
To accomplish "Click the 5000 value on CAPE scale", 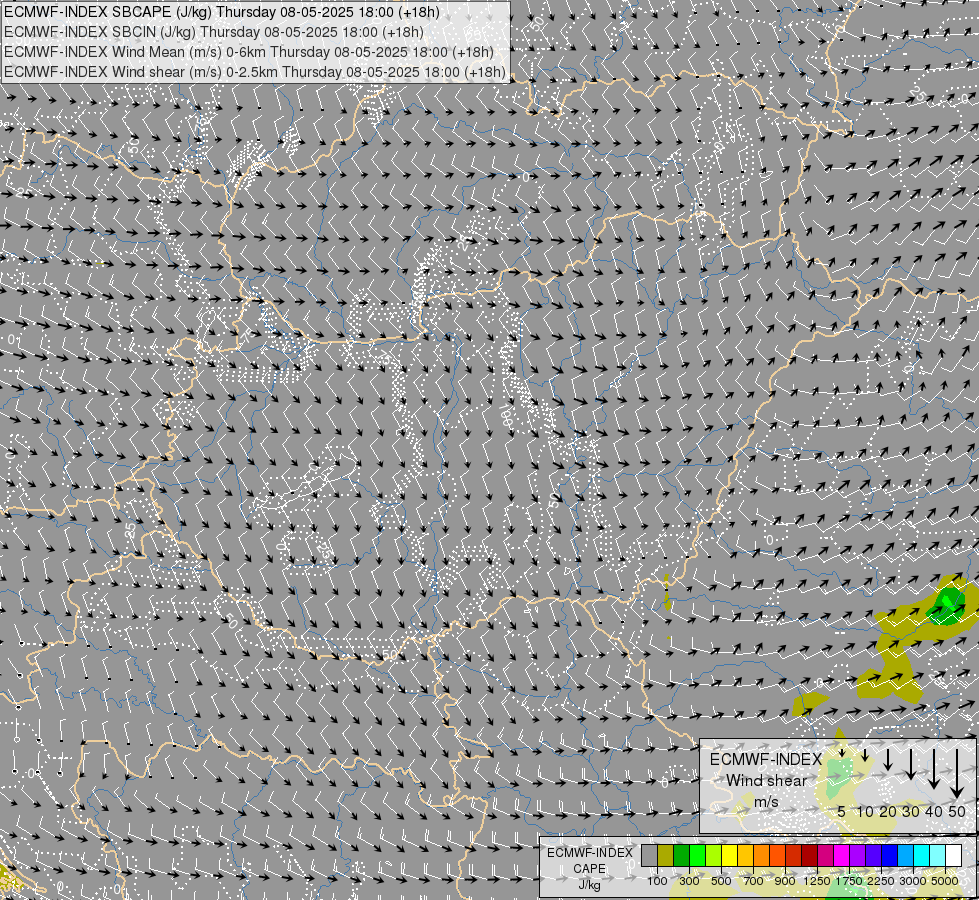I will pos(945,881).
